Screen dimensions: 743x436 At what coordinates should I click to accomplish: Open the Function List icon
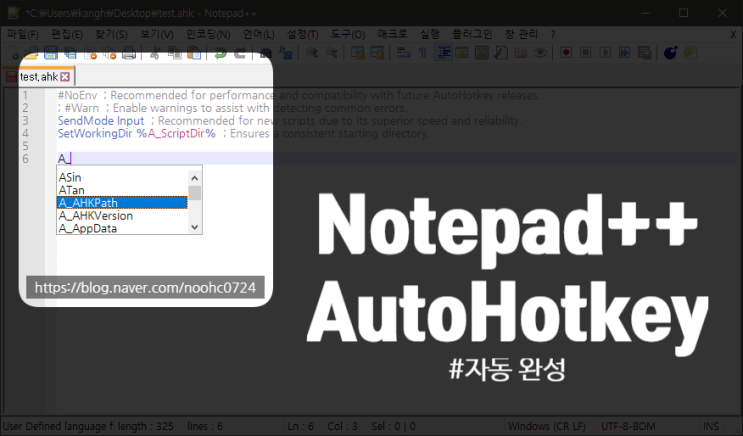click(501, 53)
